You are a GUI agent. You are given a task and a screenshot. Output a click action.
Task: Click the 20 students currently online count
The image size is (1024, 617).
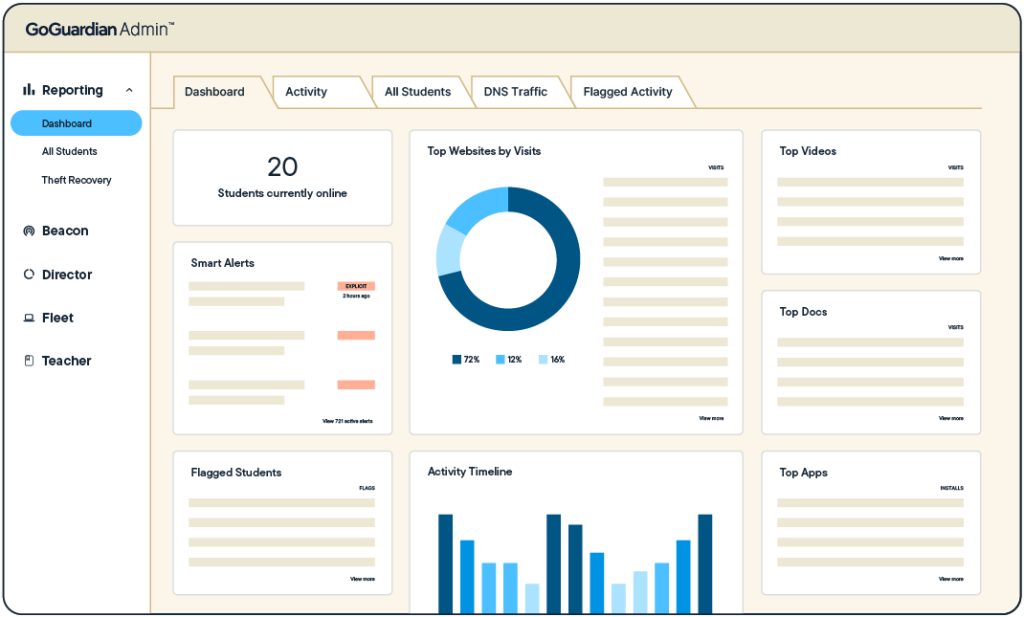point(282,167)
